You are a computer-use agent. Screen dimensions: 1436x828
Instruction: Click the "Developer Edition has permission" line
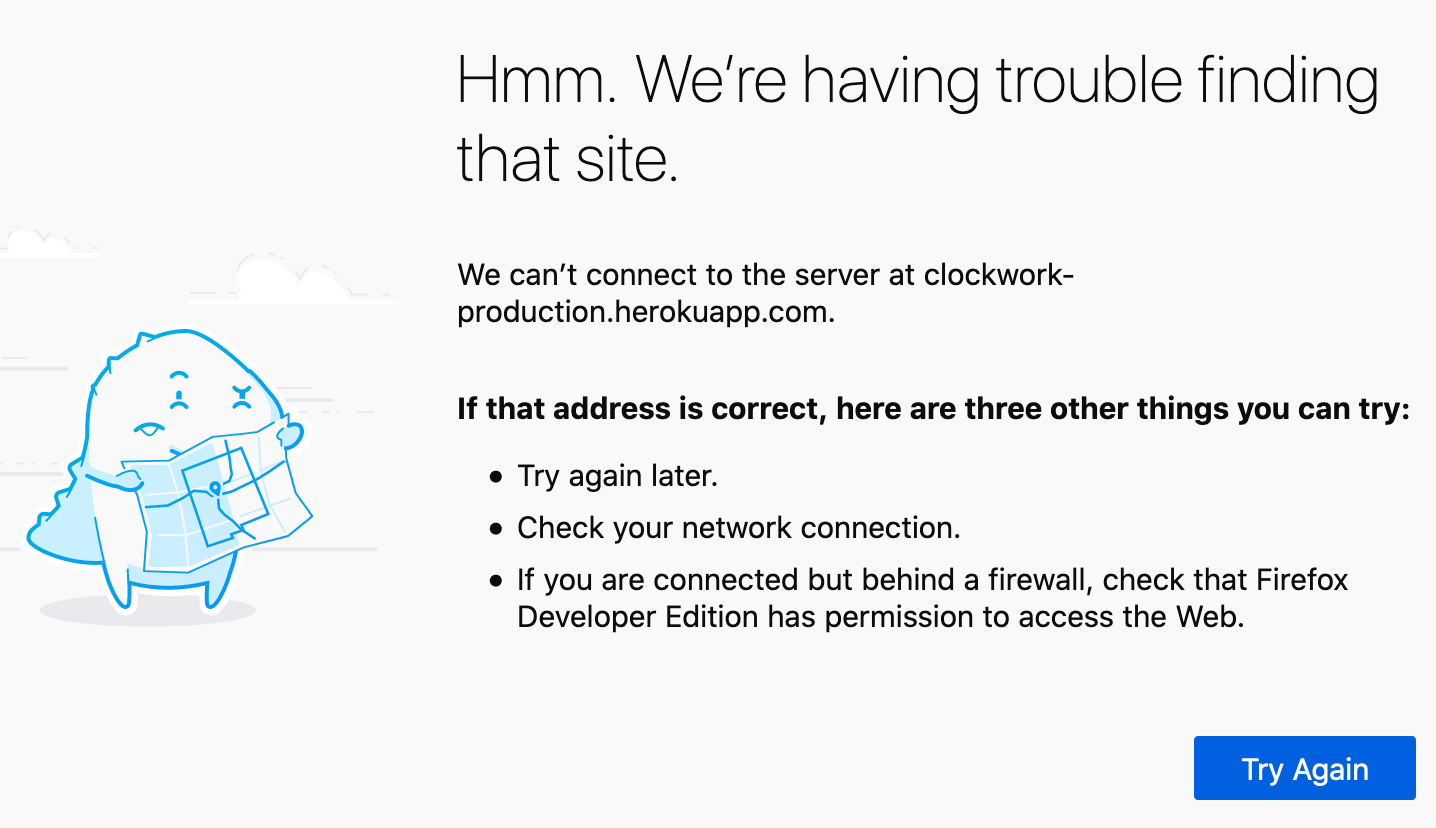pos(880,616)
